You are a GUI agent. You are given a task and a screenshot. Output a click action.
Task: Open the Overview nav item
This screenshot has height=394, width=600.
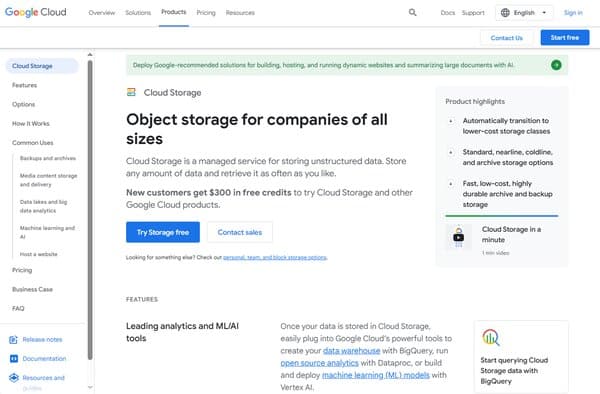coord(102,13)
